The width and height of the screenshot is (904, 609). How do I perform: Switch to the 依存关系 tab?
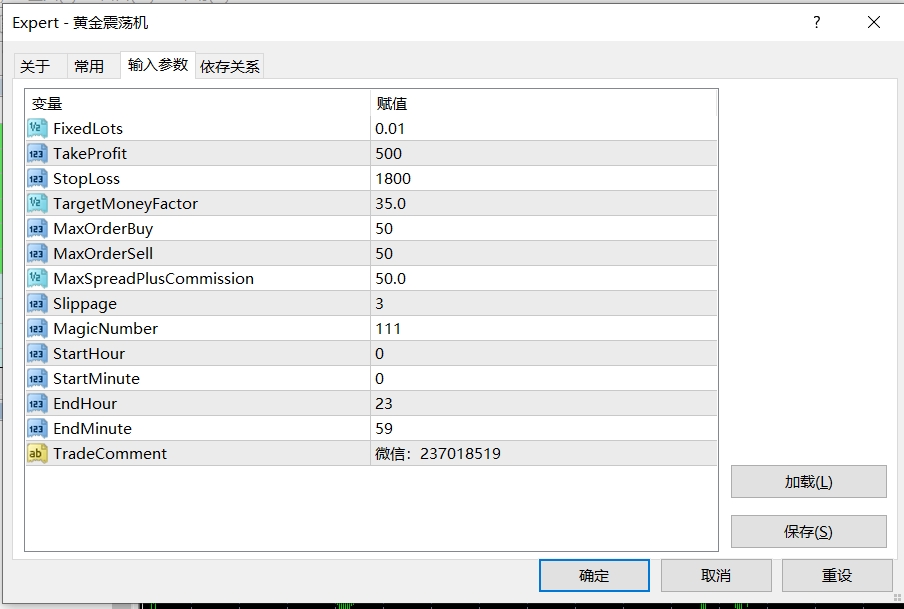click(x=230, y=66)
